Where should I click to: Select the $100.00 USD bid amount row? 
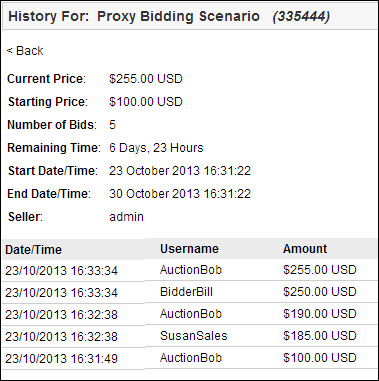tap(189, 358)
